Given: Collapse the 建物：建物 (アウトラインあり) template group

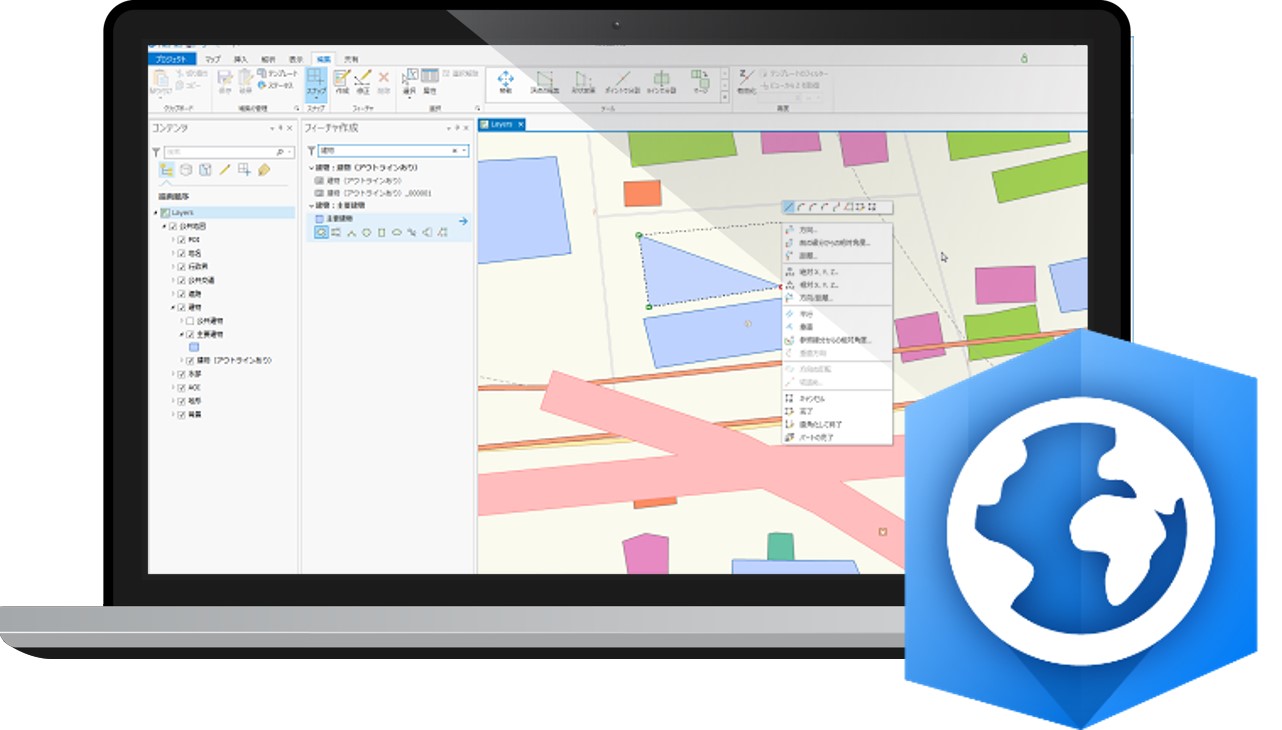Looking at the screenshot, I should 311,168.
